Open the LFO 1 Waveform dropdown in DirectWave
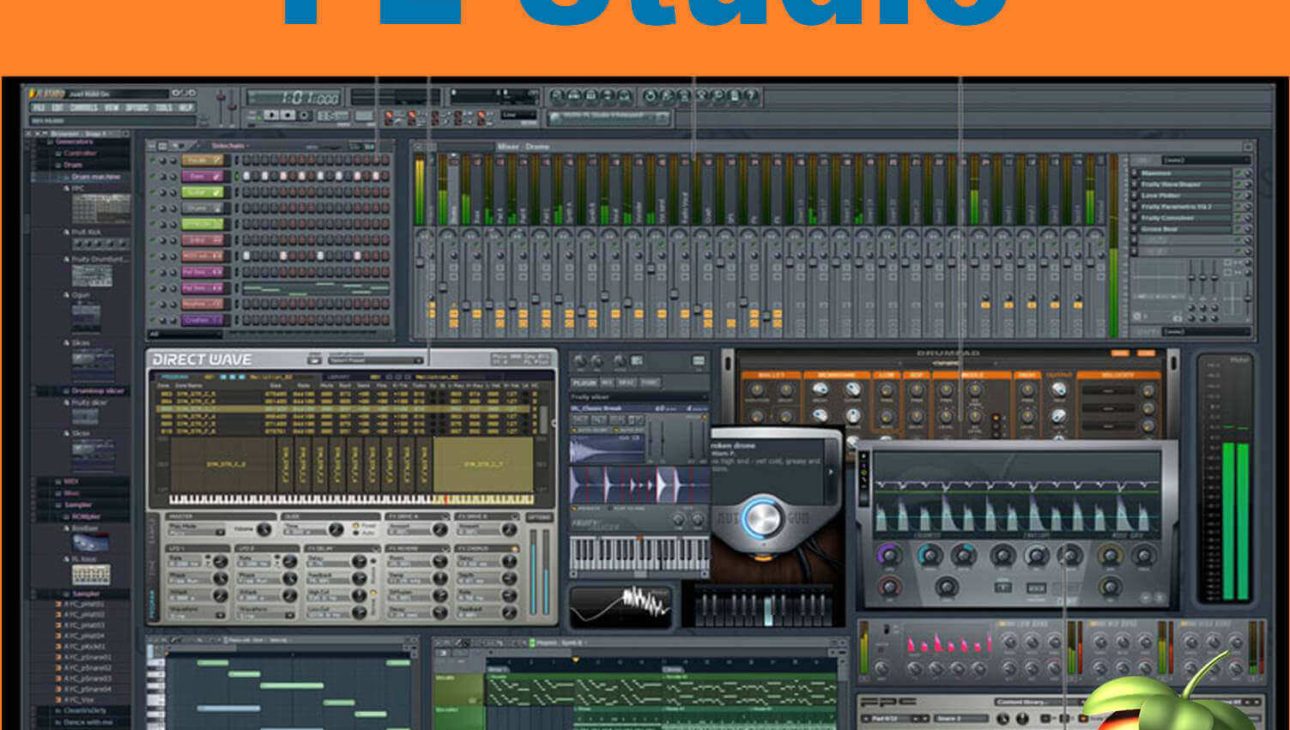 [196, 614]
